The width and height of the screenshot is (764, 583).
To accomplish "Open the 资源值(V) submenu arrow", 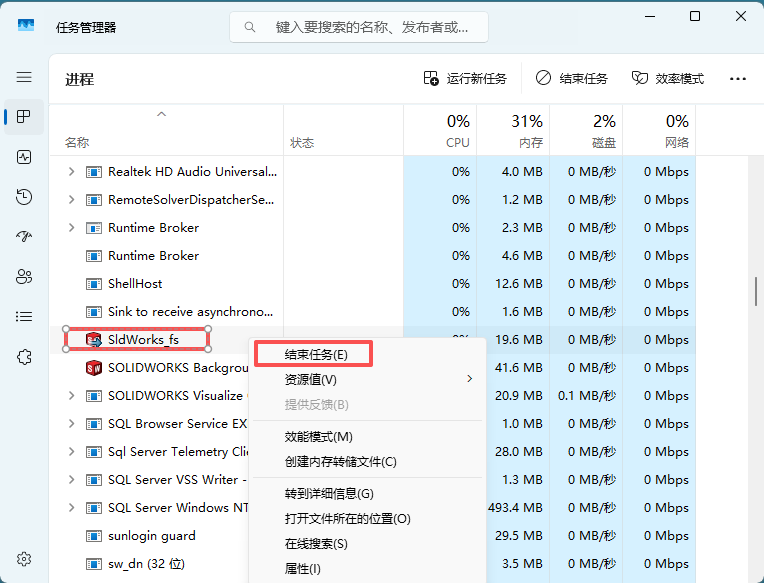I will 470,379.
